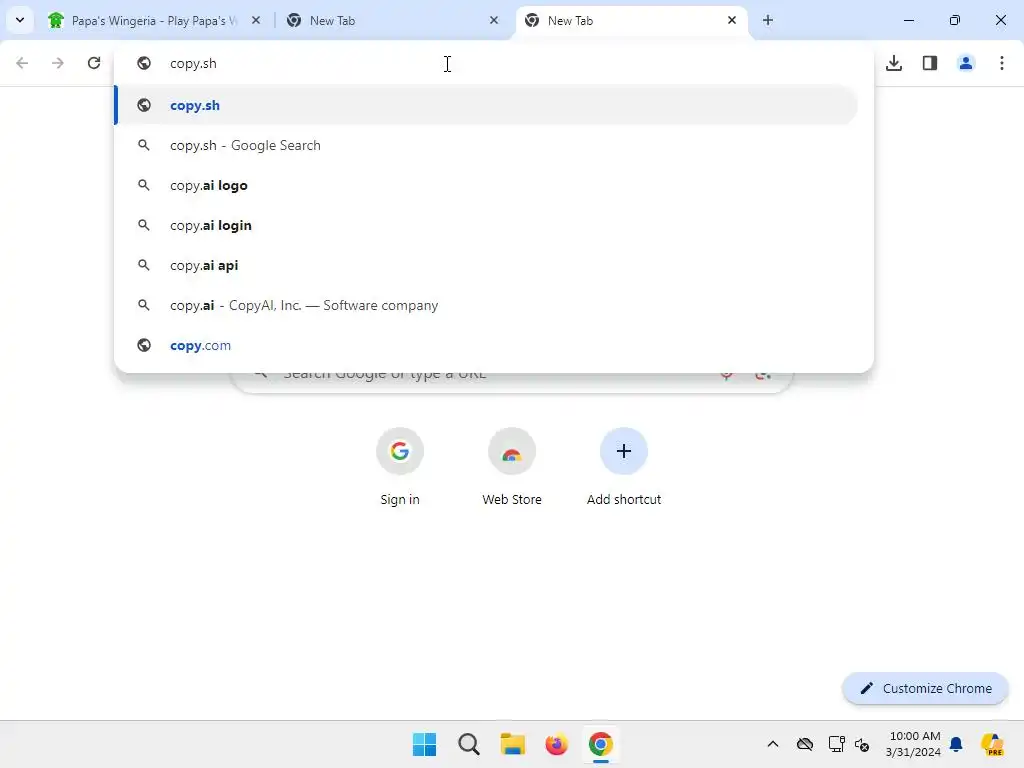Open the notification bell
1024x768 pixels.
[x=956, y=744]
